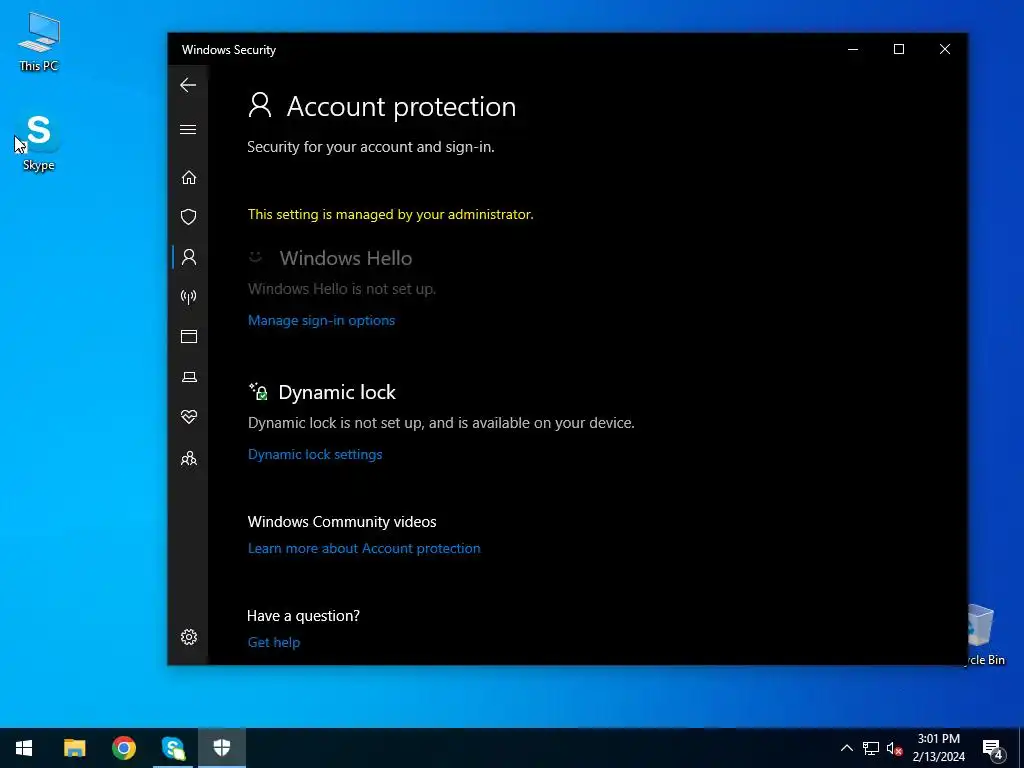The image size is (1024, 768).
Task: Click Manage sign-in options link
Action: tap(321, 320)
